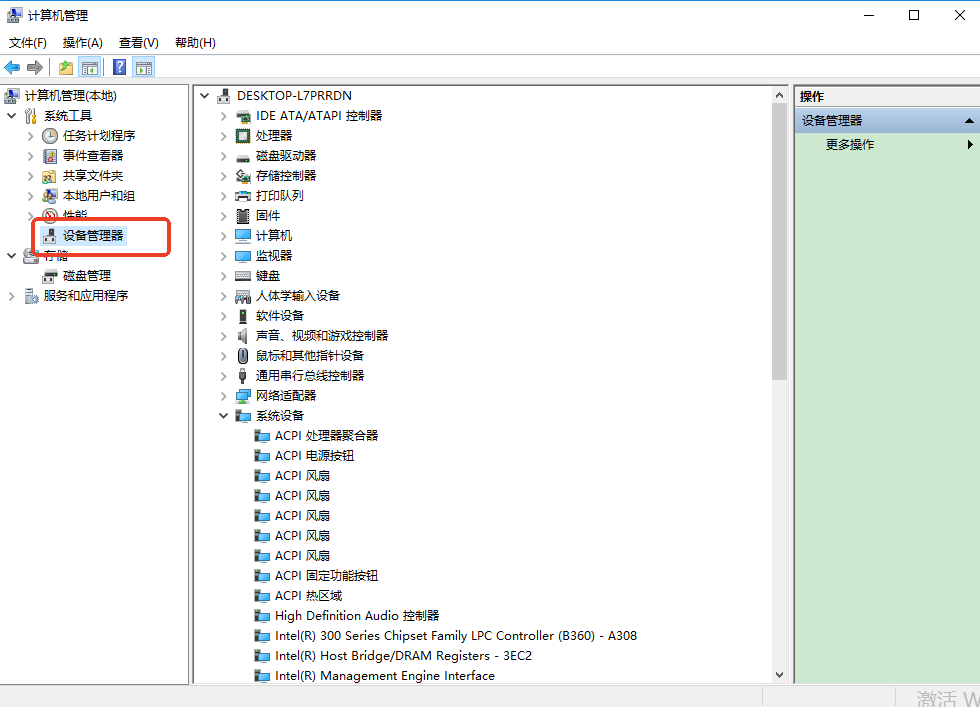Expand the 处理器 device category
980x707 pixels.
pyautogui.click(x=224, y=135)
